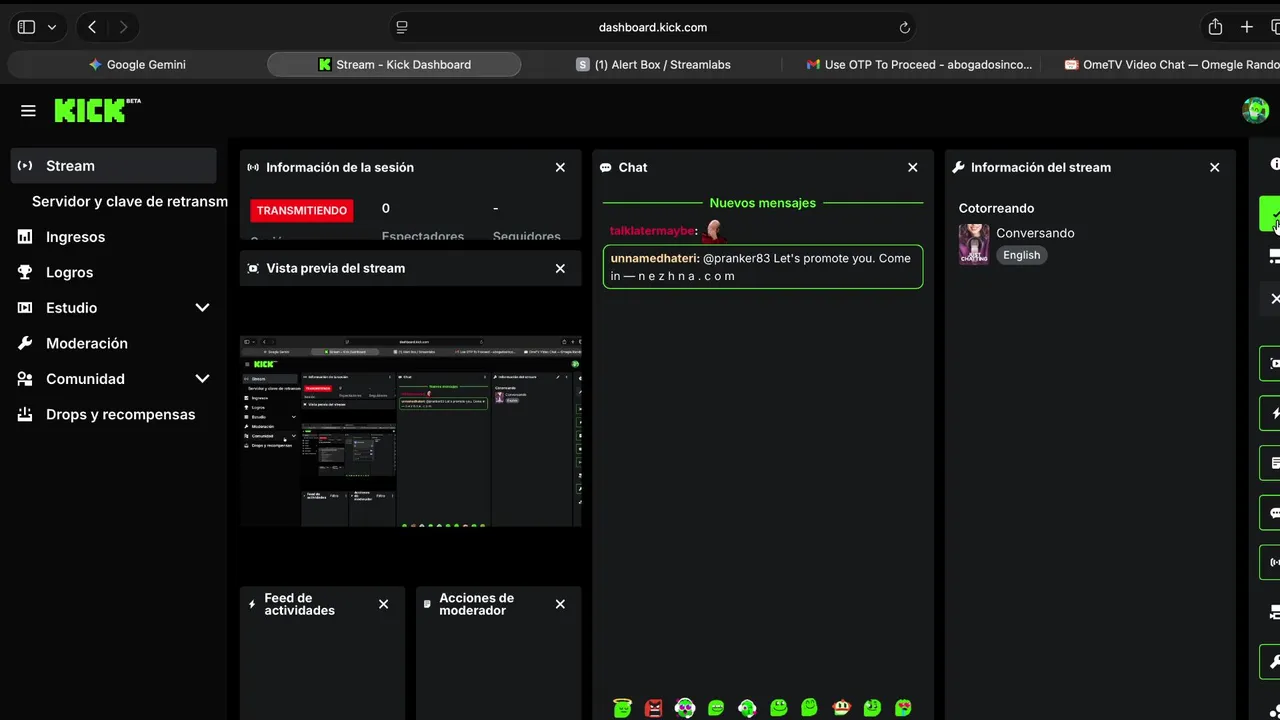Click the Logros trophy icon in sidebar

point(25,272)
